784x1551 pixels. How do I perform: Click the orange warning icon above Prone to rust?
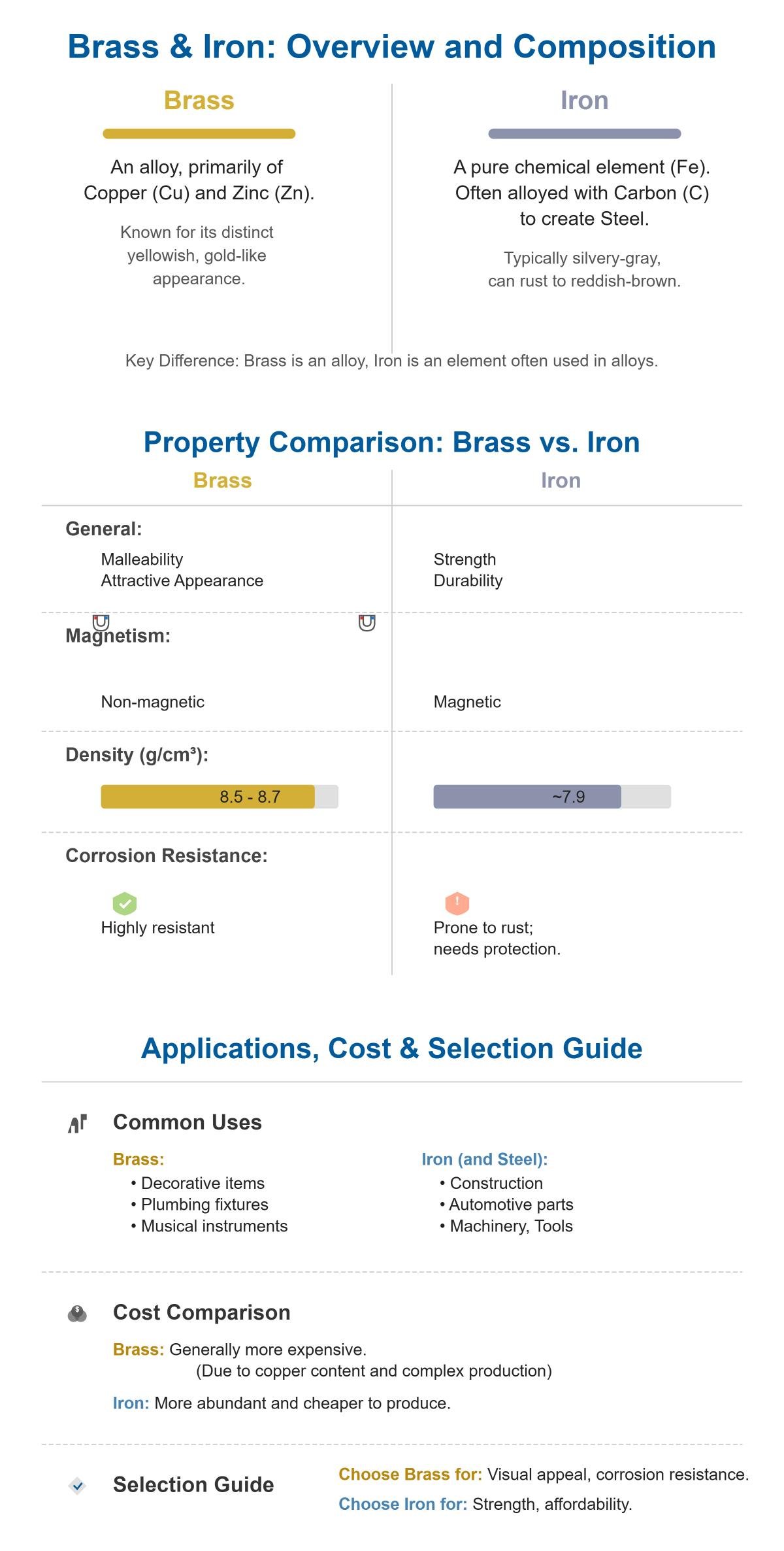pos(457,903)
